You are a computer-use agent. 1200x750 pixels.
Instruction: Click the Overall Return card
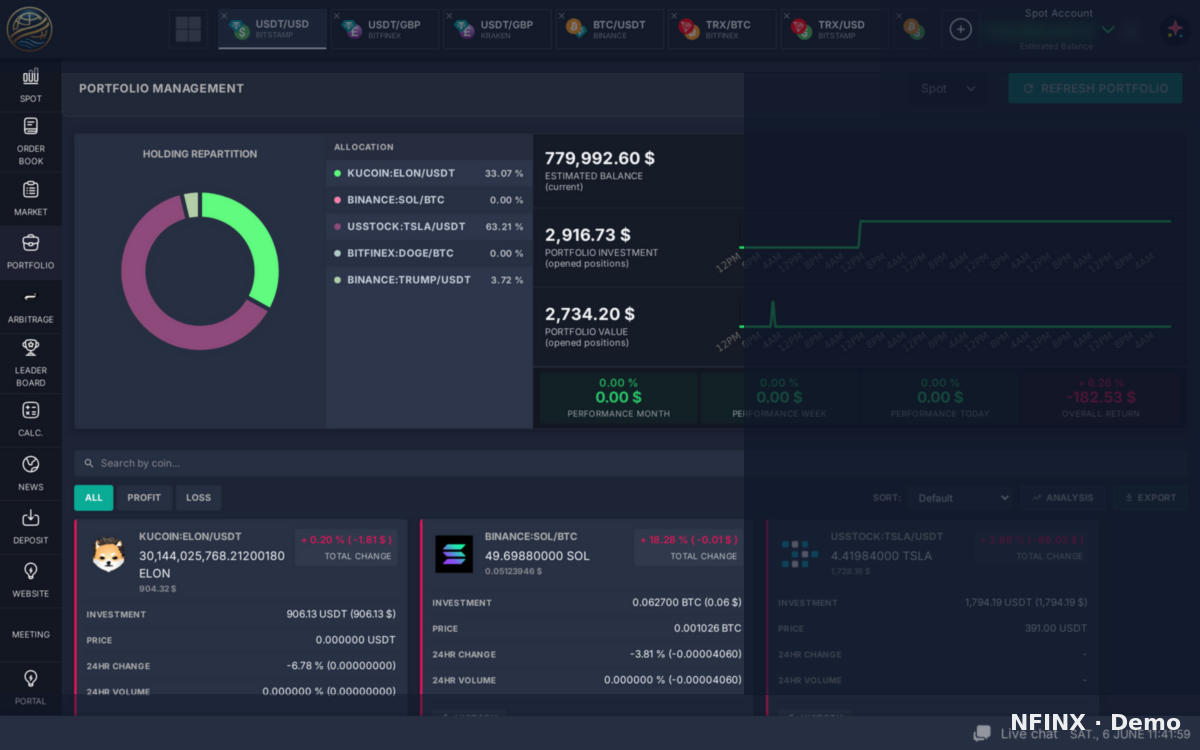1101,397
